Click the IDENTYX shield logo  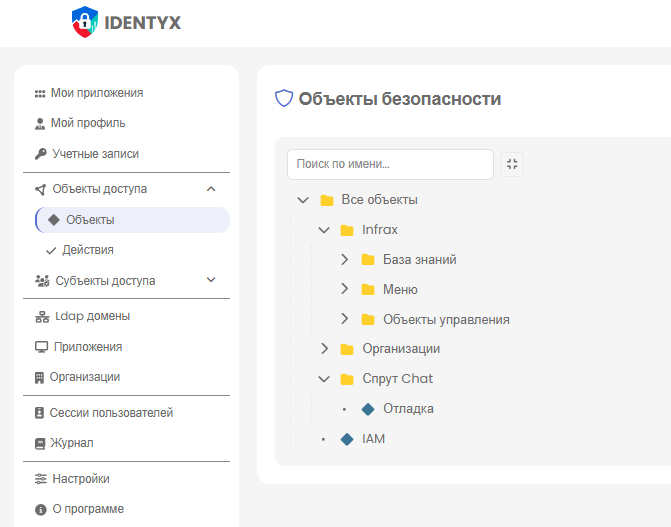tap(86, 22)
